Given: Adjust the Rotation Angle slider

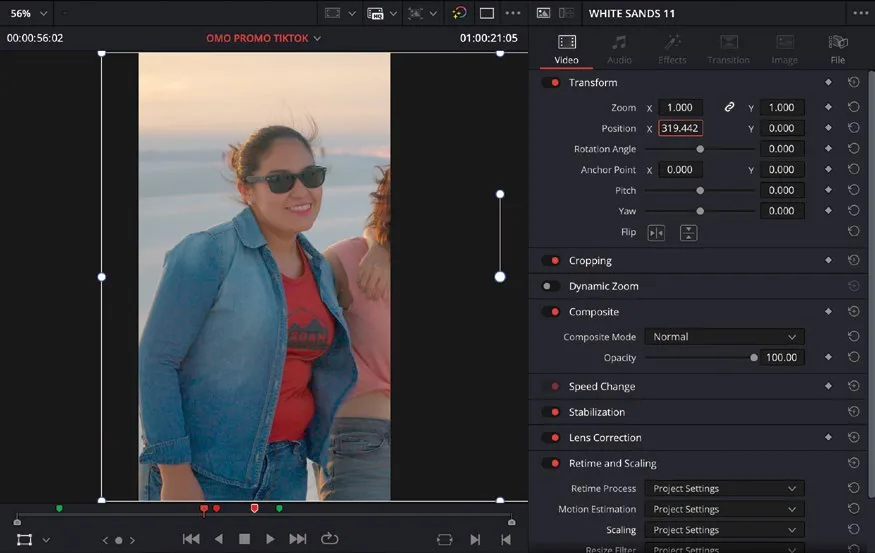Looking at the screenshot, I should (x=700, y=149).
